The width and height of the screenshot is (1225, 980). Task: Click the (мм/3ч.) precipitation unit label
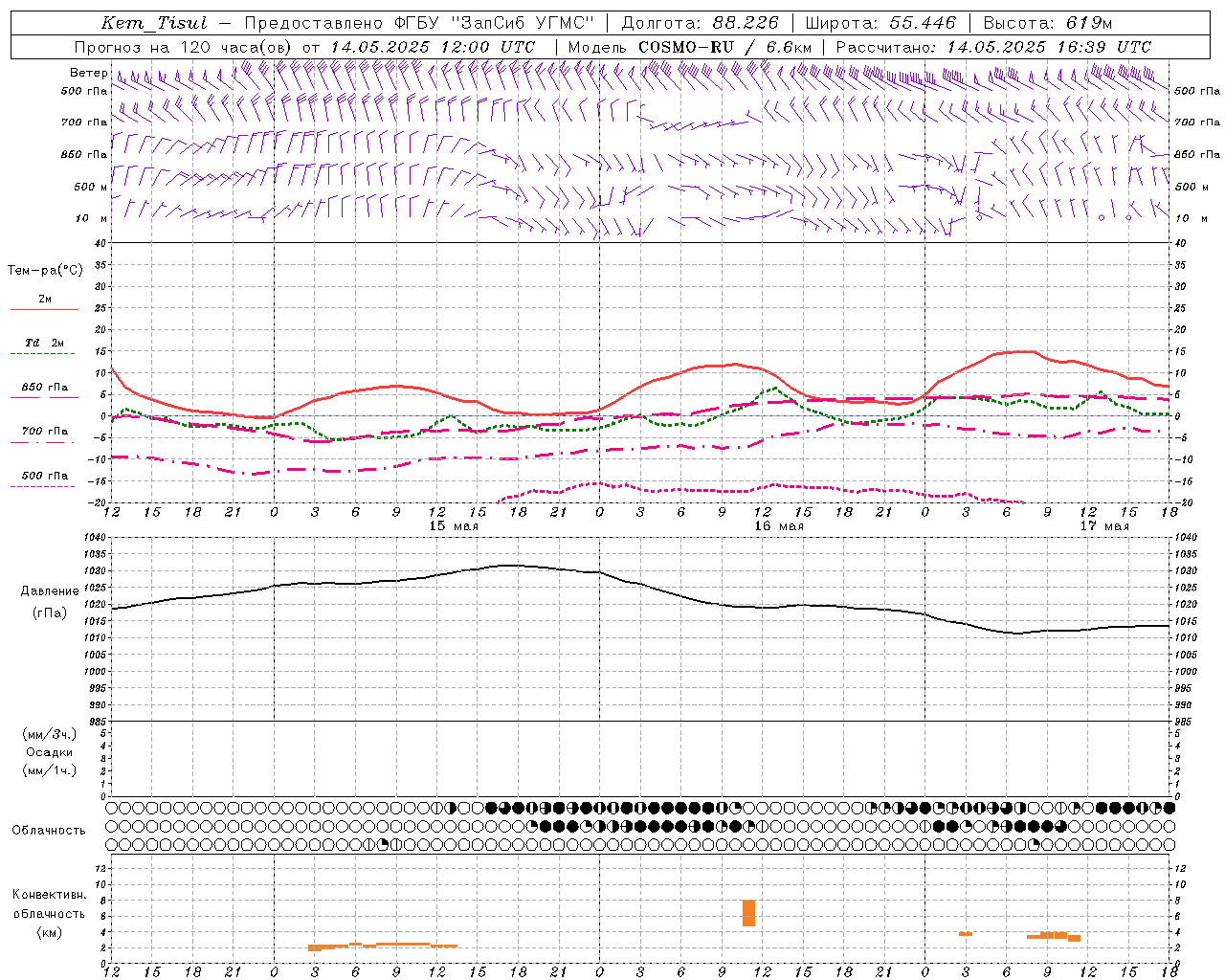[x=50, y=734]
